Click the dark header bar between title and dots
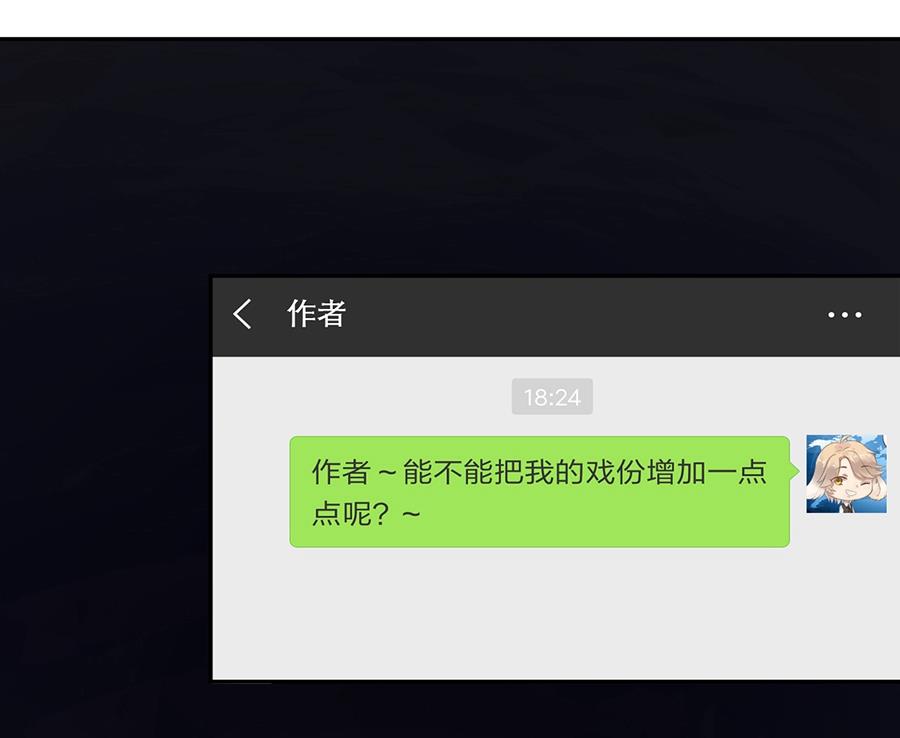900x738 pixels. click(585, 314)
